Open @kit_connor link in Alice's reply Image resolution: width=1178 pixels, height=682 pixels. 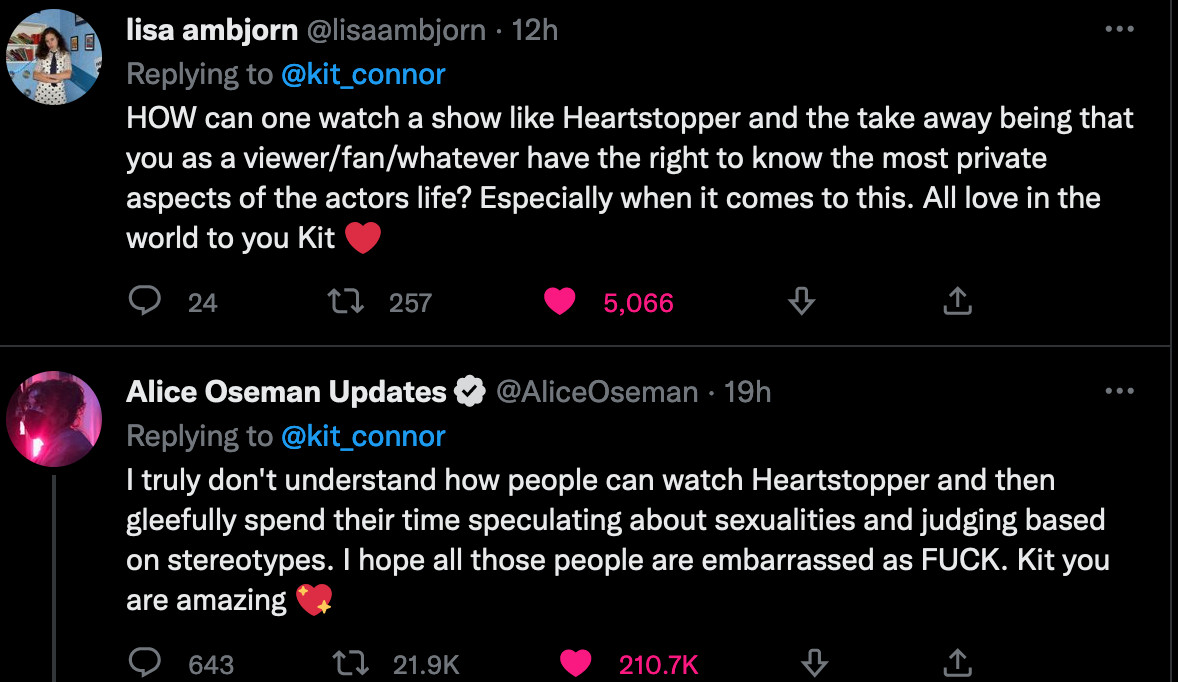[x=363, y=436]
